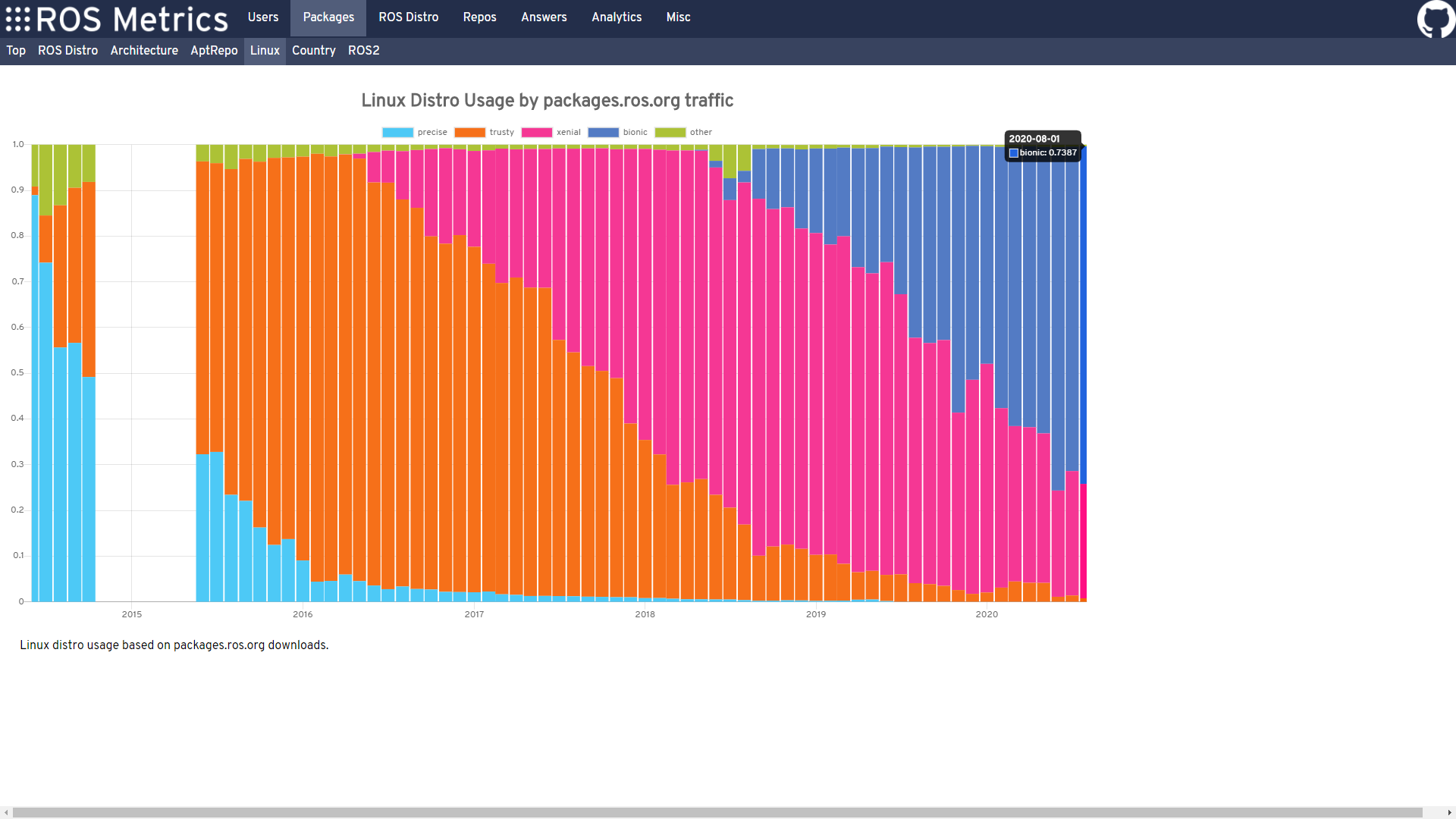Click the ROS Metrics dotted grid logo
Image resolution: width=1456 pixels, height=819 pixels.
coord(18,19)
